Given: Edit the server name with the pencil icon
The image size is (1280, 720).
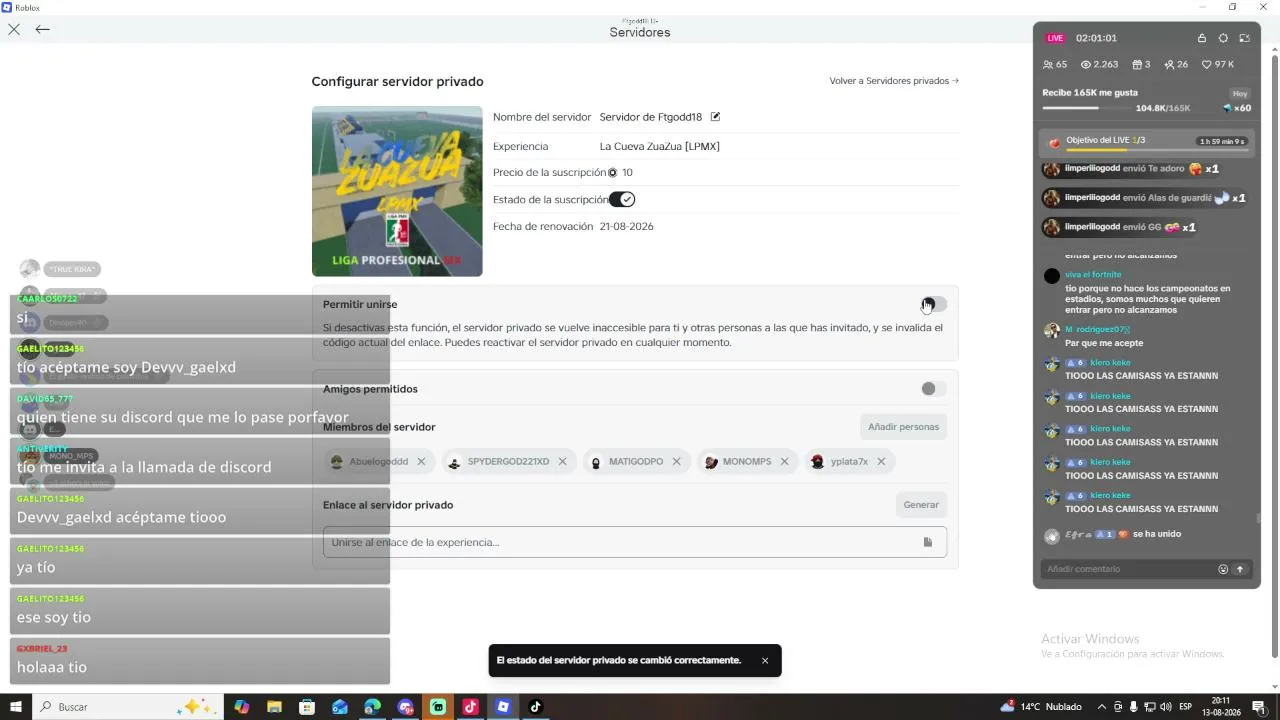Looking at the screenshot, I should (x=715, y=117).
